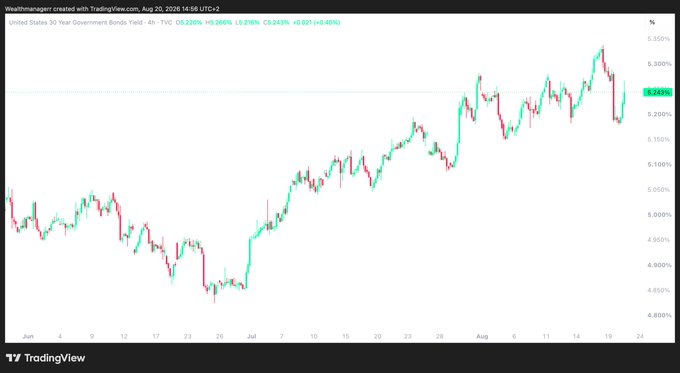Click the 4.800% price axis label
The image size is (680, 373).
pyautogui.click(x=659, y=315)
